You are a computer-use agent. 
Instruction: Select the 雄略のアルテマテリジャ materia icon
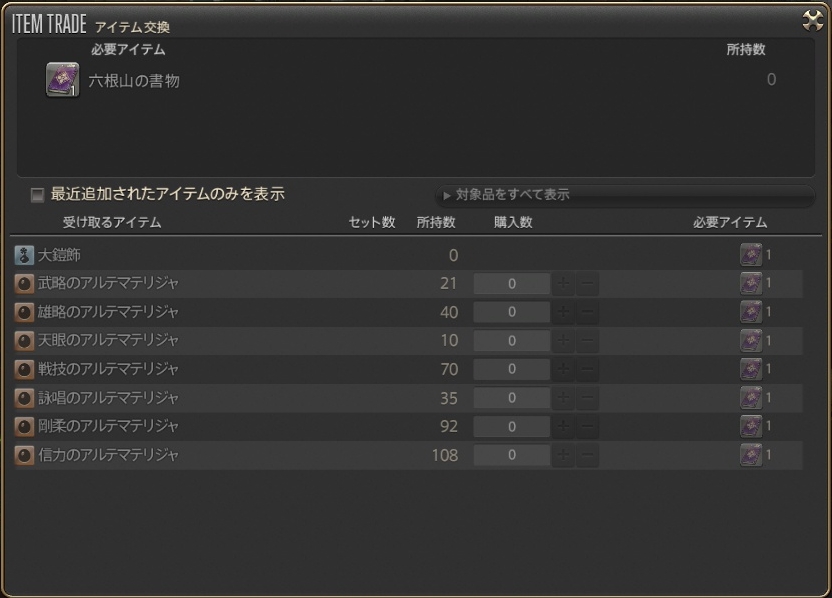pos(24,313)
